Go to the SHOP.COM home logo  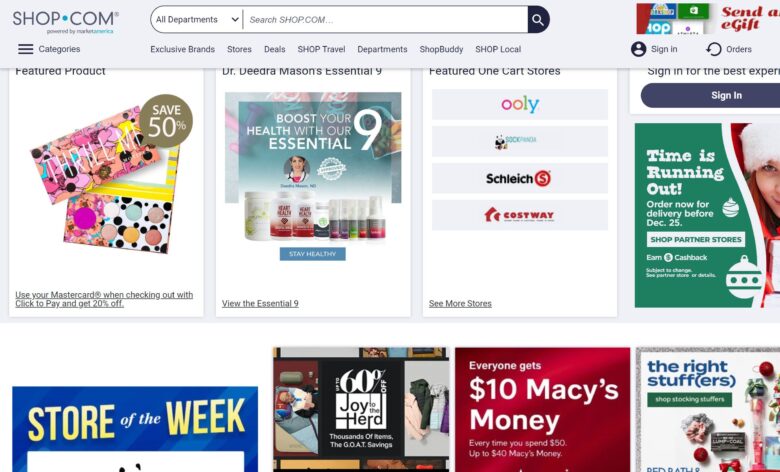[66, 21]
